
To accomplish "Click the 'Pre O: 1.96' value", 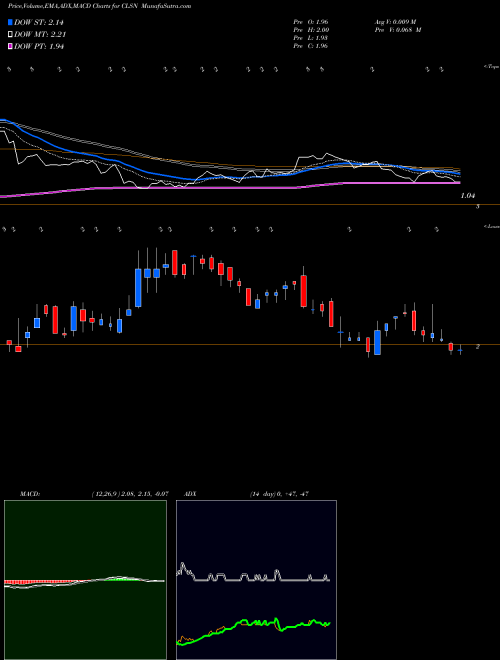I will [311, 22].
